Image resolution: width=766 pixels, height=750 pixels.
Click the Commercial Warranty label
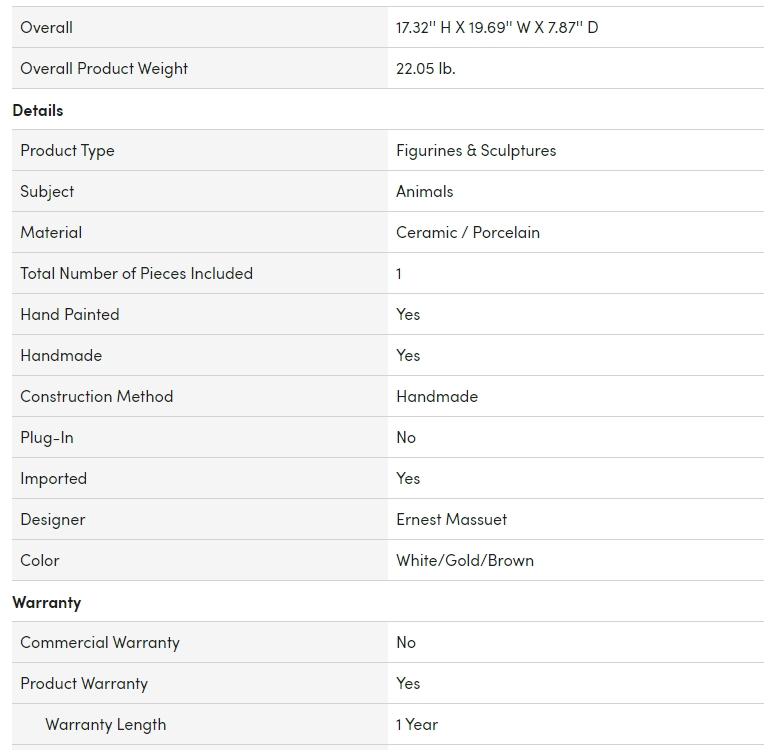click(x=100, y=643)
